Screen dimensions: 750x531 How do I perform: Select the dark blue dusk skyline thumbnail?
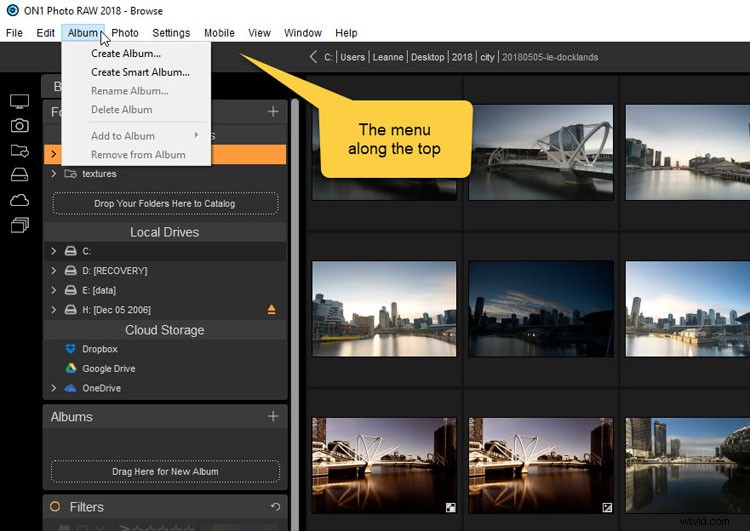coord(541,309)
